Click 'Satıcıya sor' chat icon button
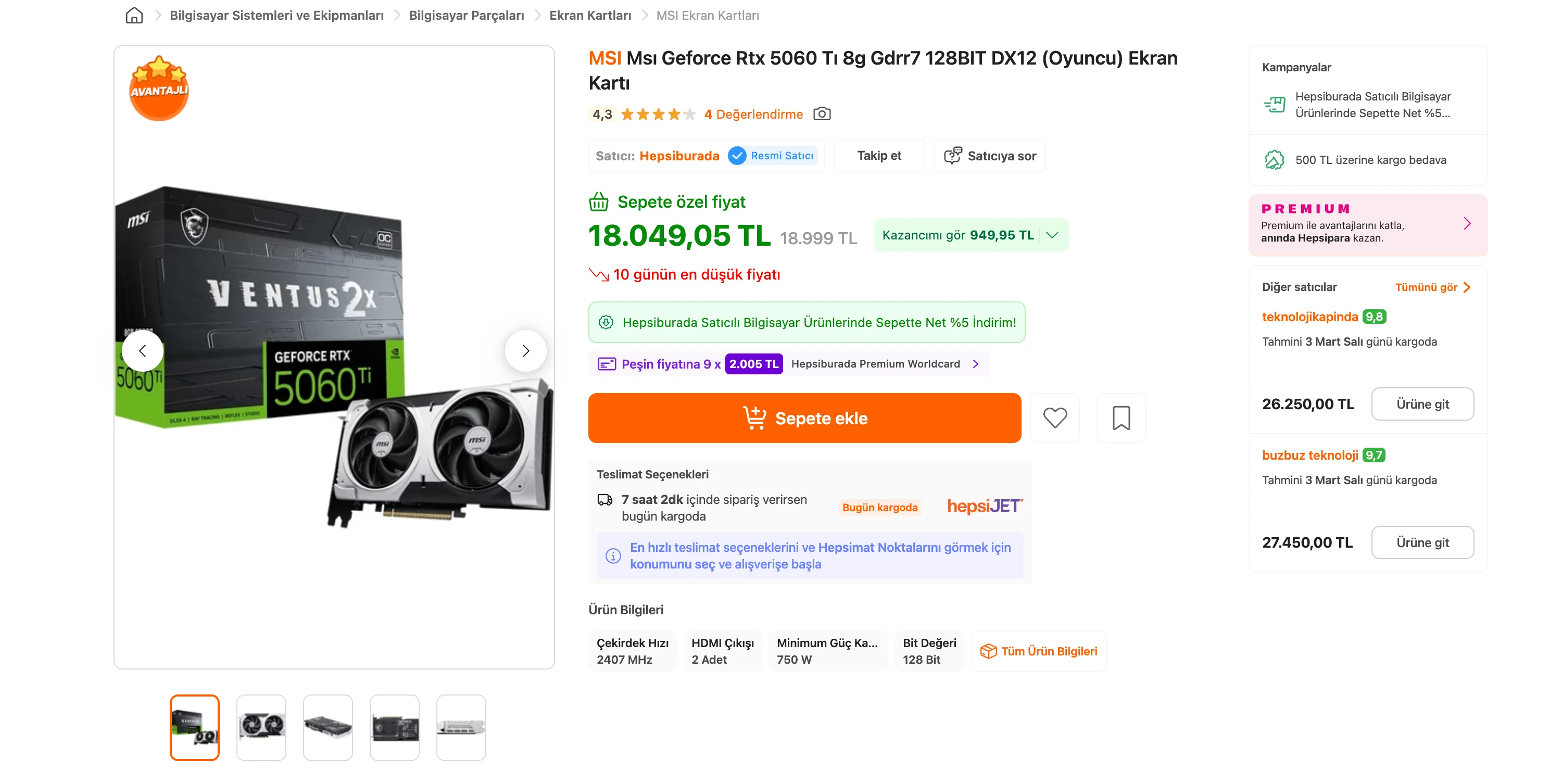Screen dimensions: 1562x784 [990, 156]
